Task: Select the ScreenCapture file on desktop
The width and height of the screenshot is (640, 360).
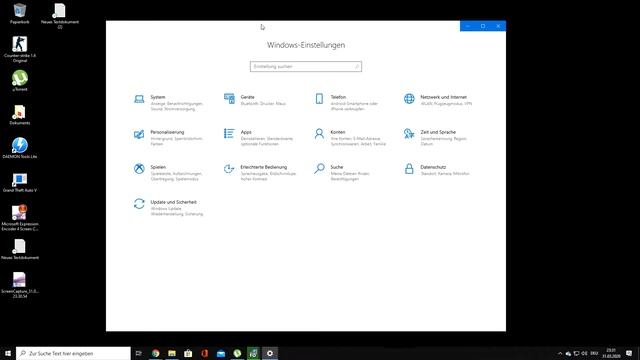Action: coord(20,285)
